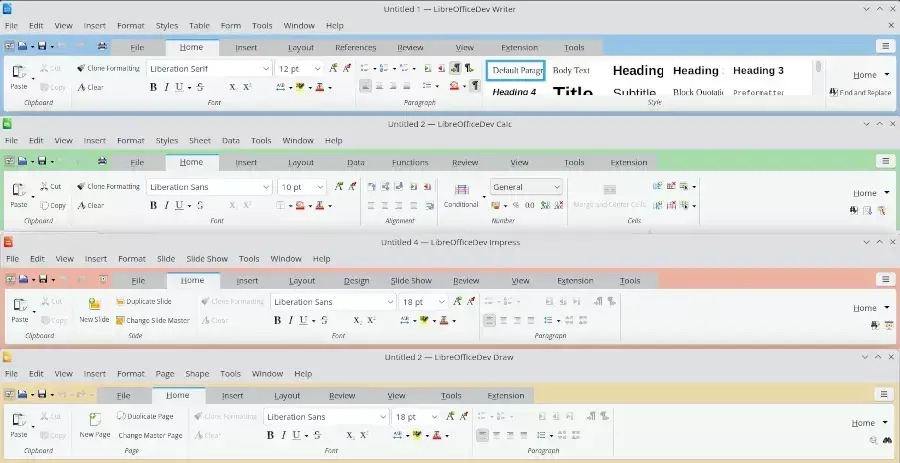900x463 pixels.
Task: Click Draw Paste icon
Action: (x=19, y=419)
